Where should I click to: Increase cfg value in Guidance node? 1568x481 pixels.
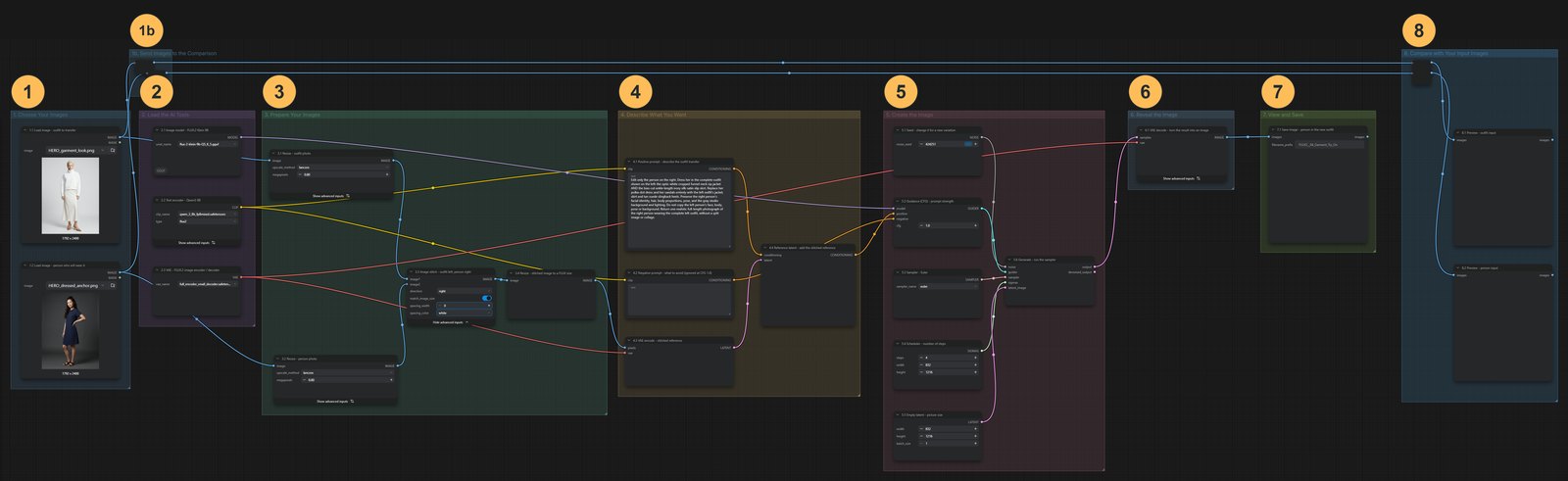pos(975,225)
